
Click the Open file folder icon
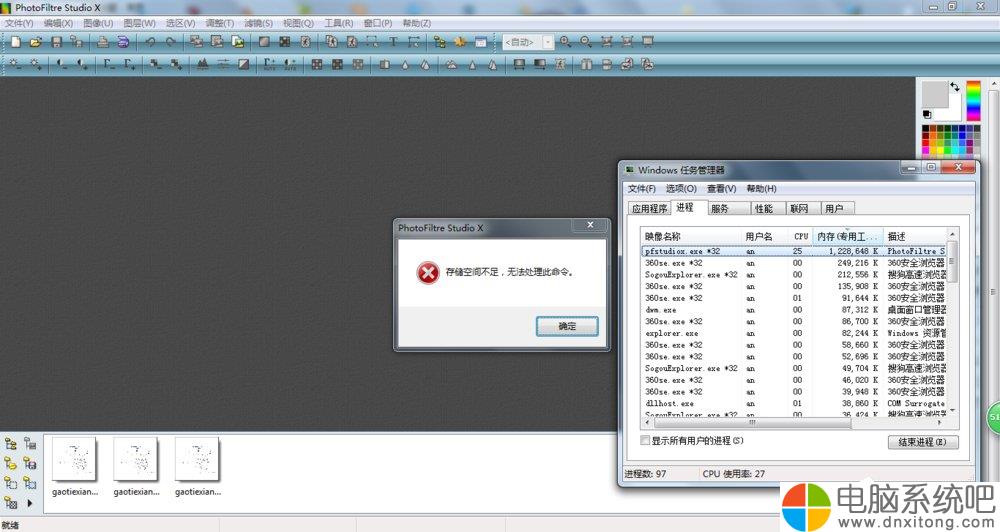tap(36, 42)
